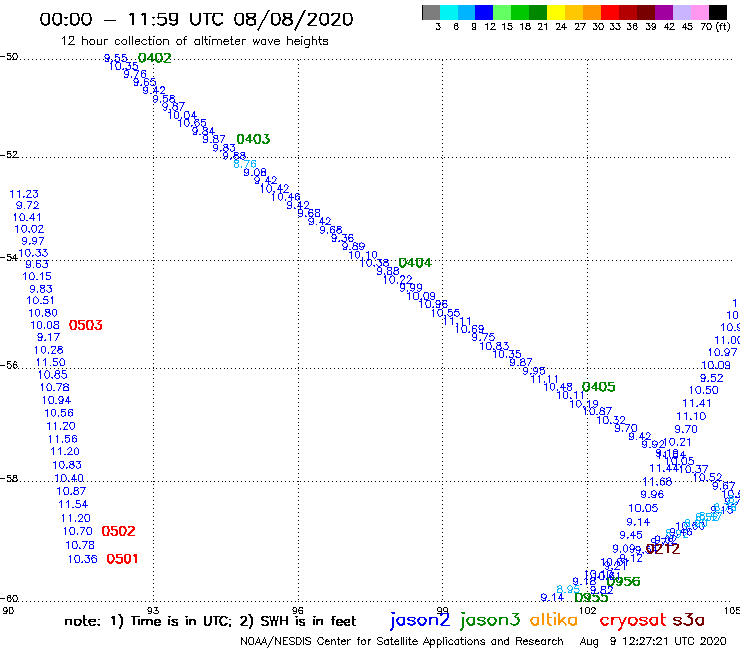Select the altika satellite legend label

[x=554, y=619]
